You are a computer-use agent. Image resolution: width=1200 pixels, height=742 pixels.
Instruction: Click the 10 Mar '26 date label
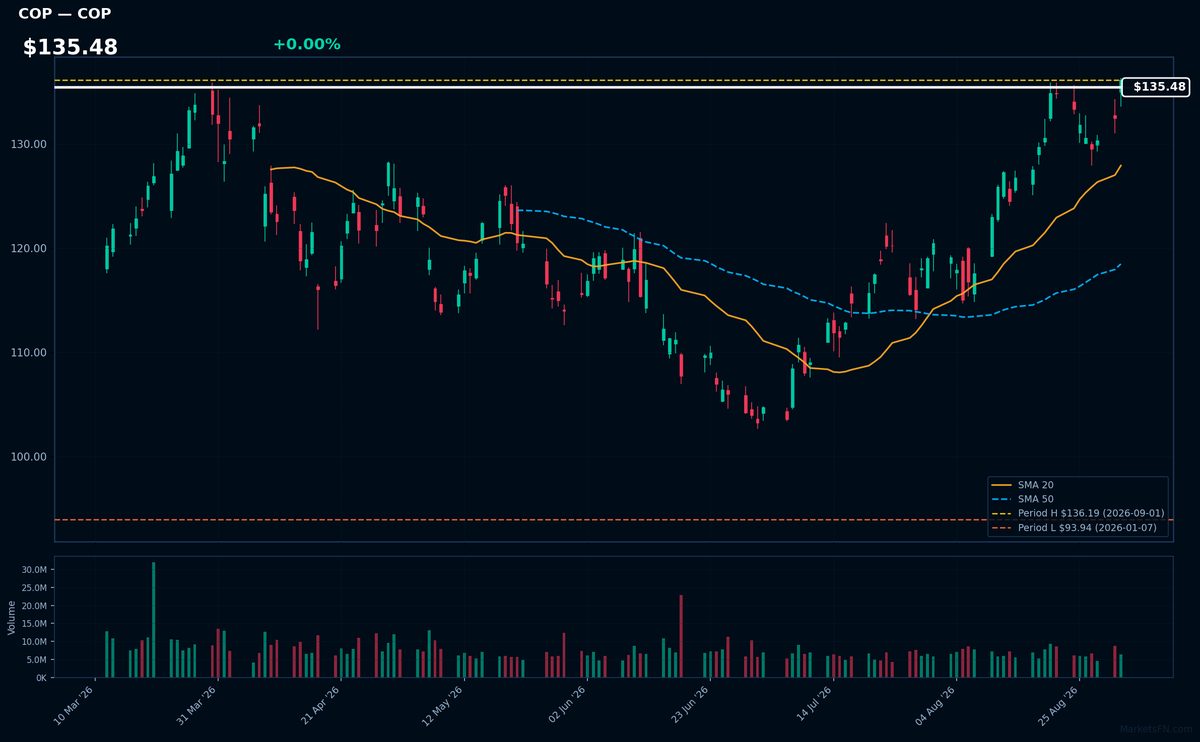click(x=75, y=706)
